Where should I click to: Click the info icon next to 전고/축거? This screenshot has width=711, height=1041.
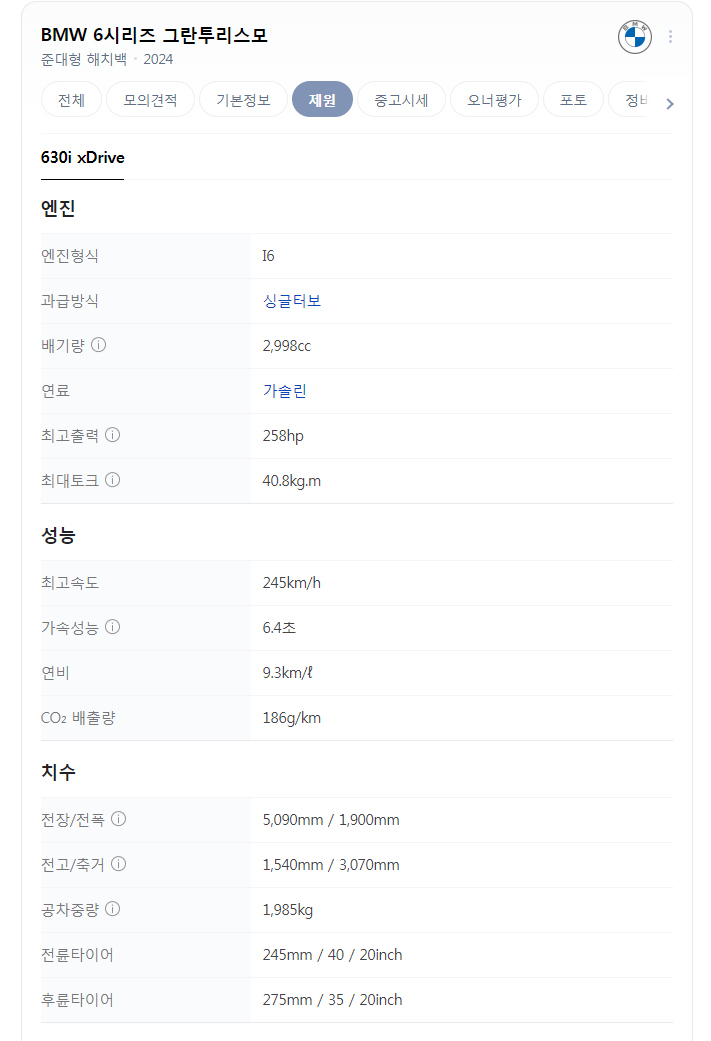[x=118, y=864]
